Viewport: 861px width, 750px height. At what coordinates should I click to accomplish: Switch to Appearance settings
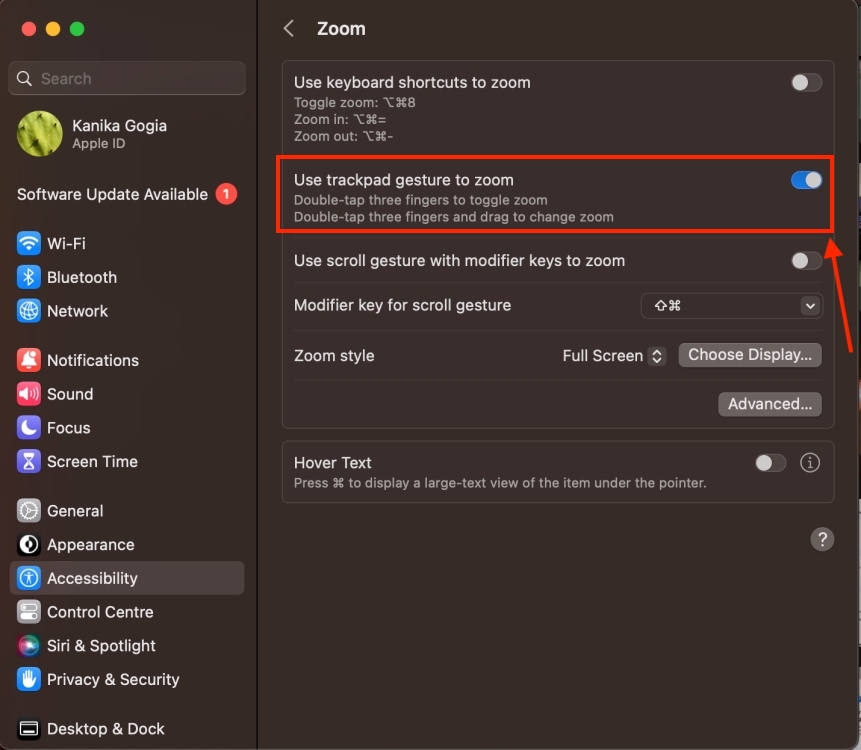91,545
